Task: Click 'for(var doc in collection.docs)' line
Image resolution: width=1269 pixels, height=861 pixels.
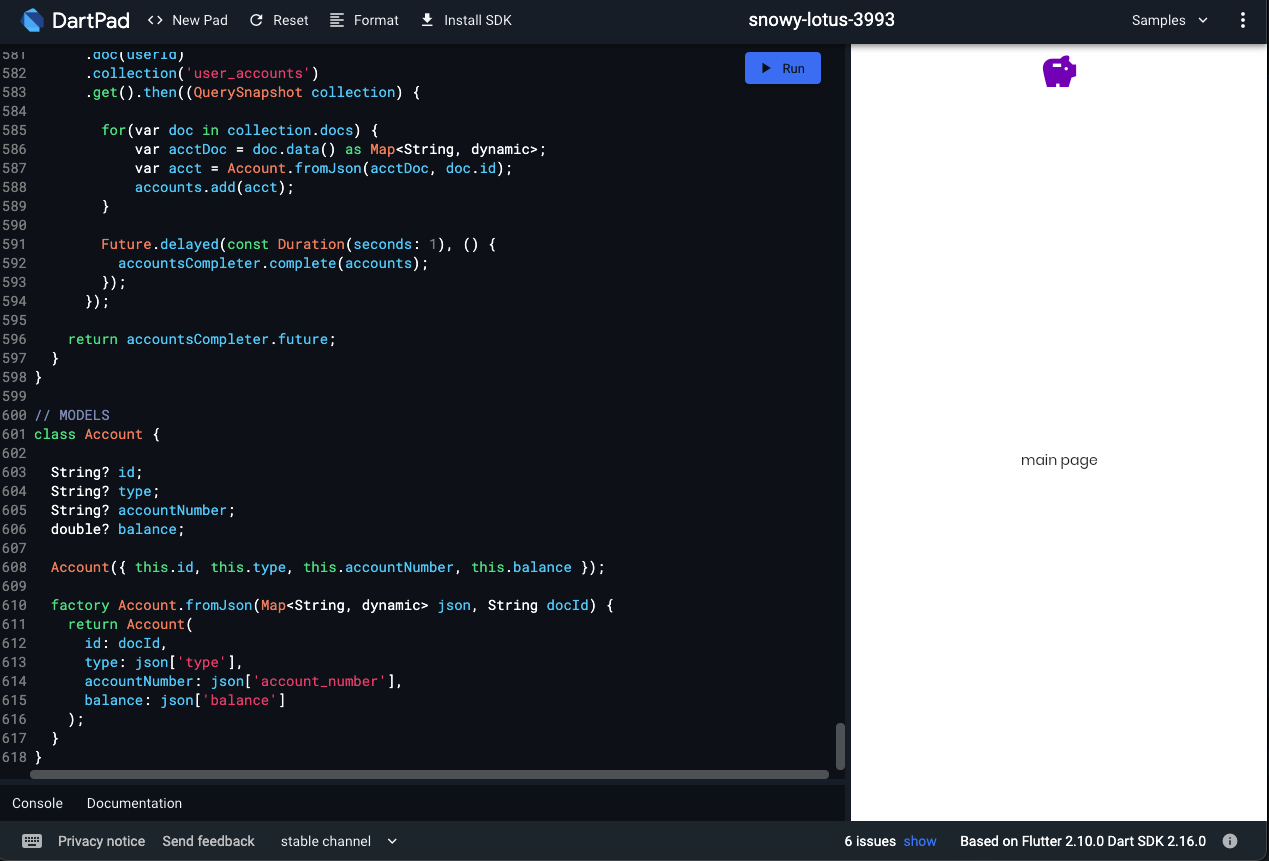Action: tap(240, 130)
